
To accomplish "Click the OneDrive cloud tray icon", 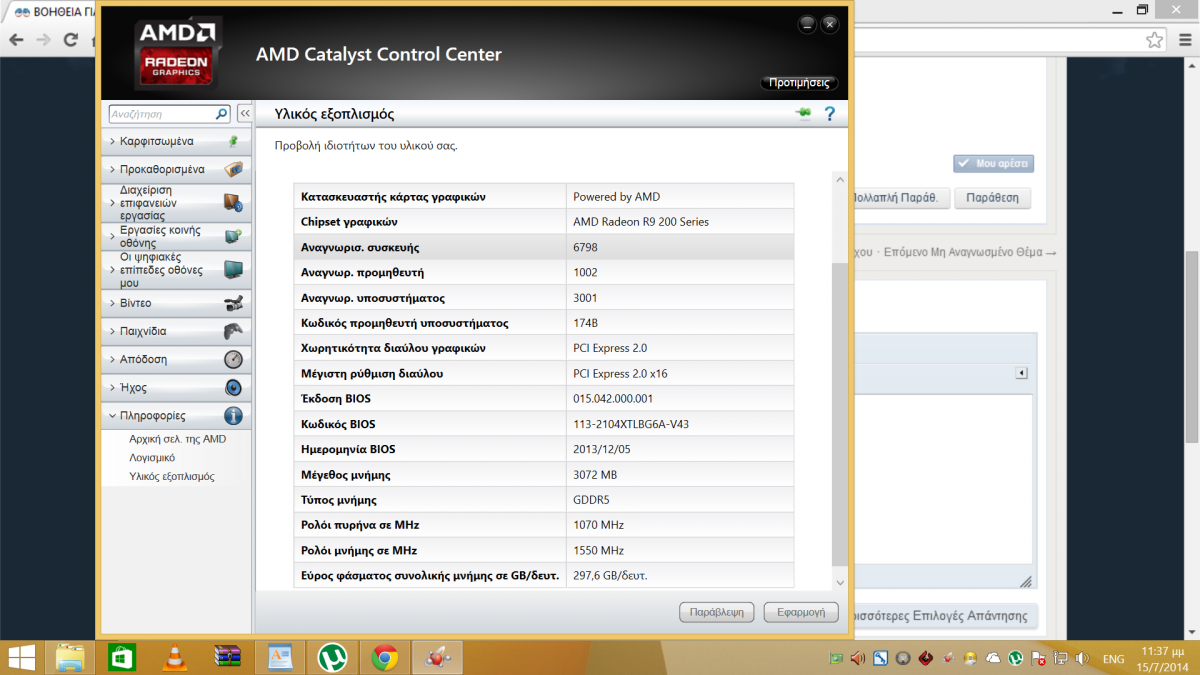I will pyautogui.click(x=993, y=659).
